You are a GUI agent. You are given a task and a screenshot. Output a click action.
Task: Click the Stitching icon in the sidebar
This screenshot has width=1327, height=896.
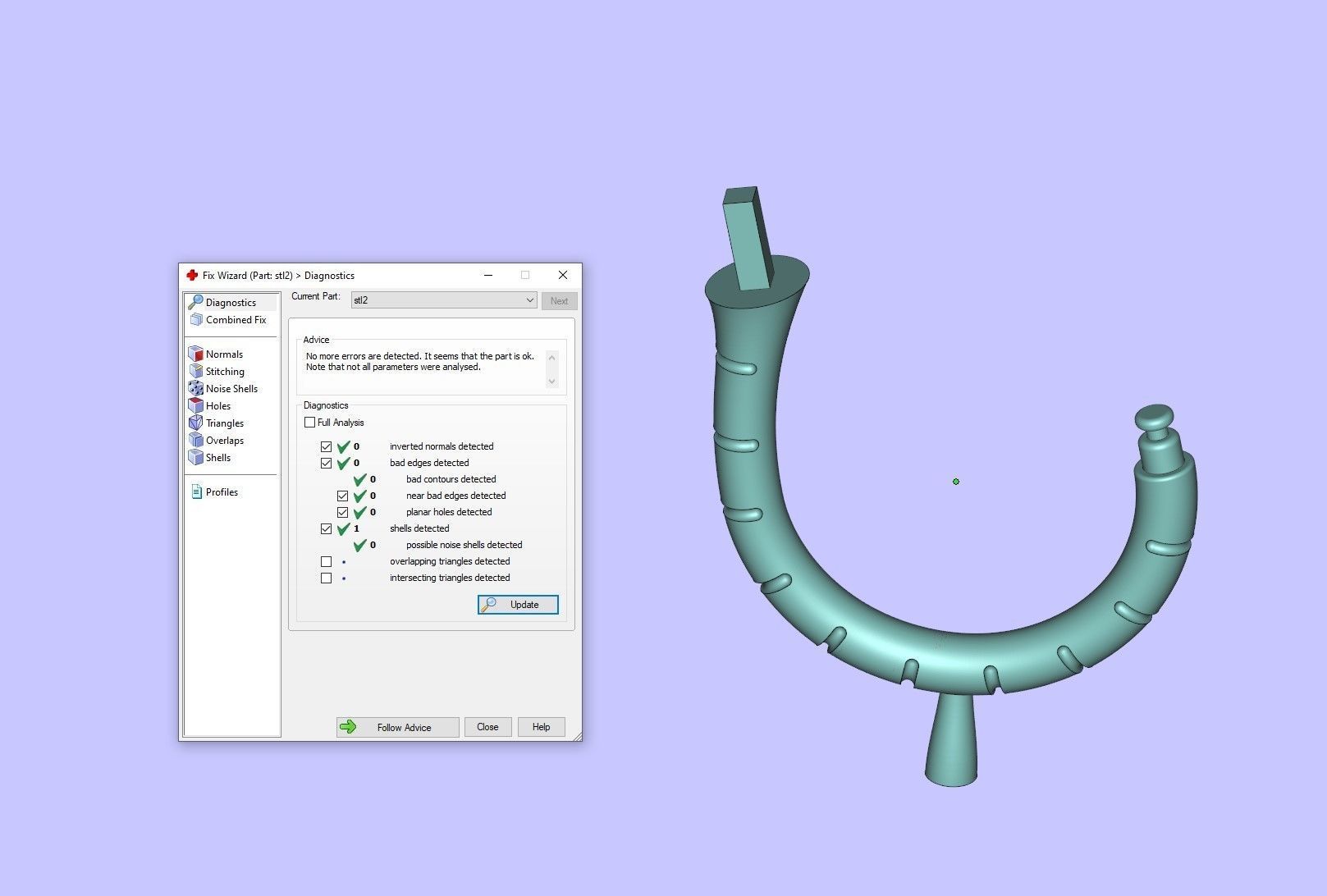[x=195, y=371]
